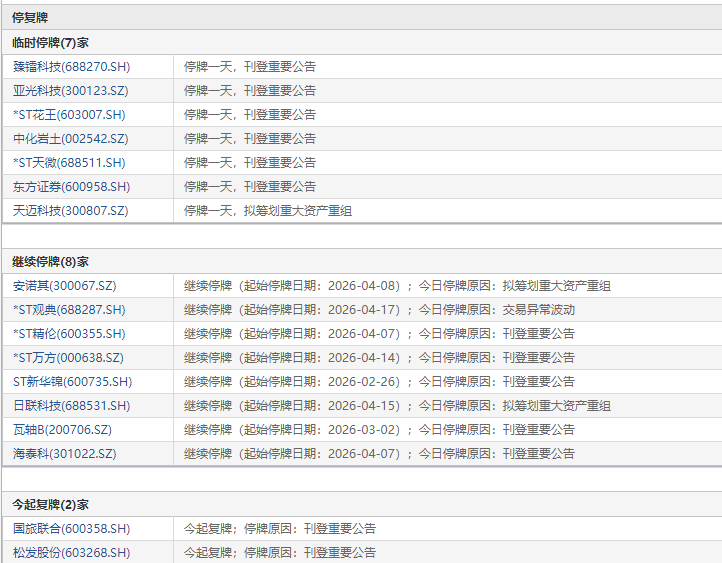The image size is (722, 563).
Task: Select 亚光科技 suspension reason text
Action: [250, 91]
